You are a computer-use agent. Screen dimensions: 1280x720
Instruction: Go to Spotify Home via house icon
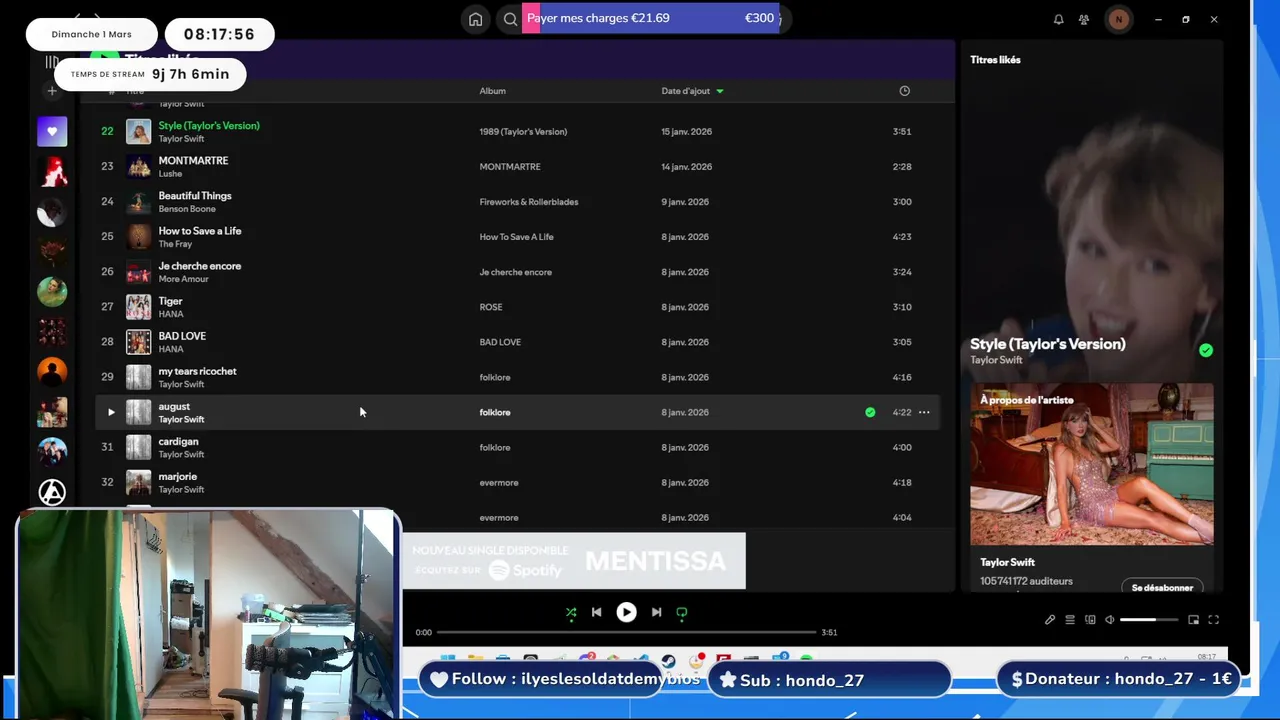click(x=476, y=19)
